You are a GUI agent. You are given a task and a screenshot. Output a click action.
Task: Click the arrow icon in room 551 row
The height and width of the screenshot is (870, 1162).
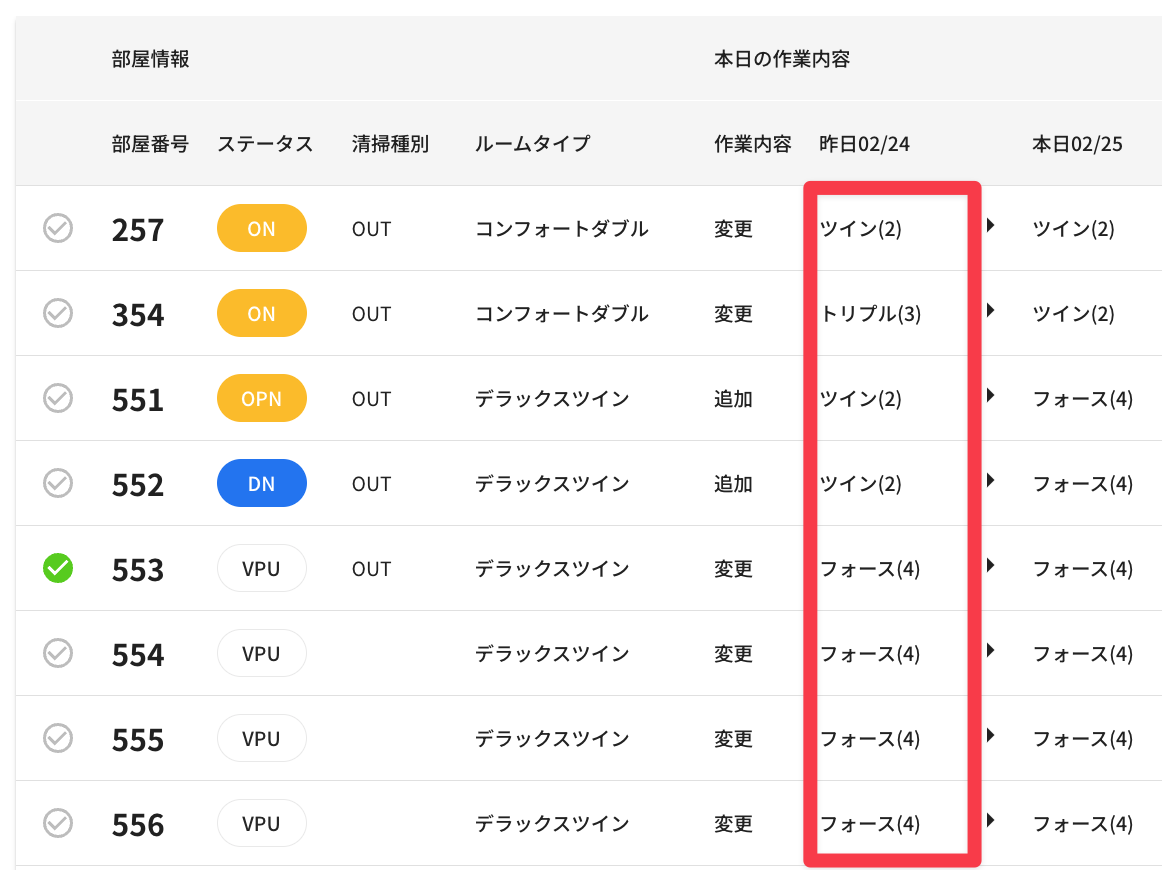[991, 397]
